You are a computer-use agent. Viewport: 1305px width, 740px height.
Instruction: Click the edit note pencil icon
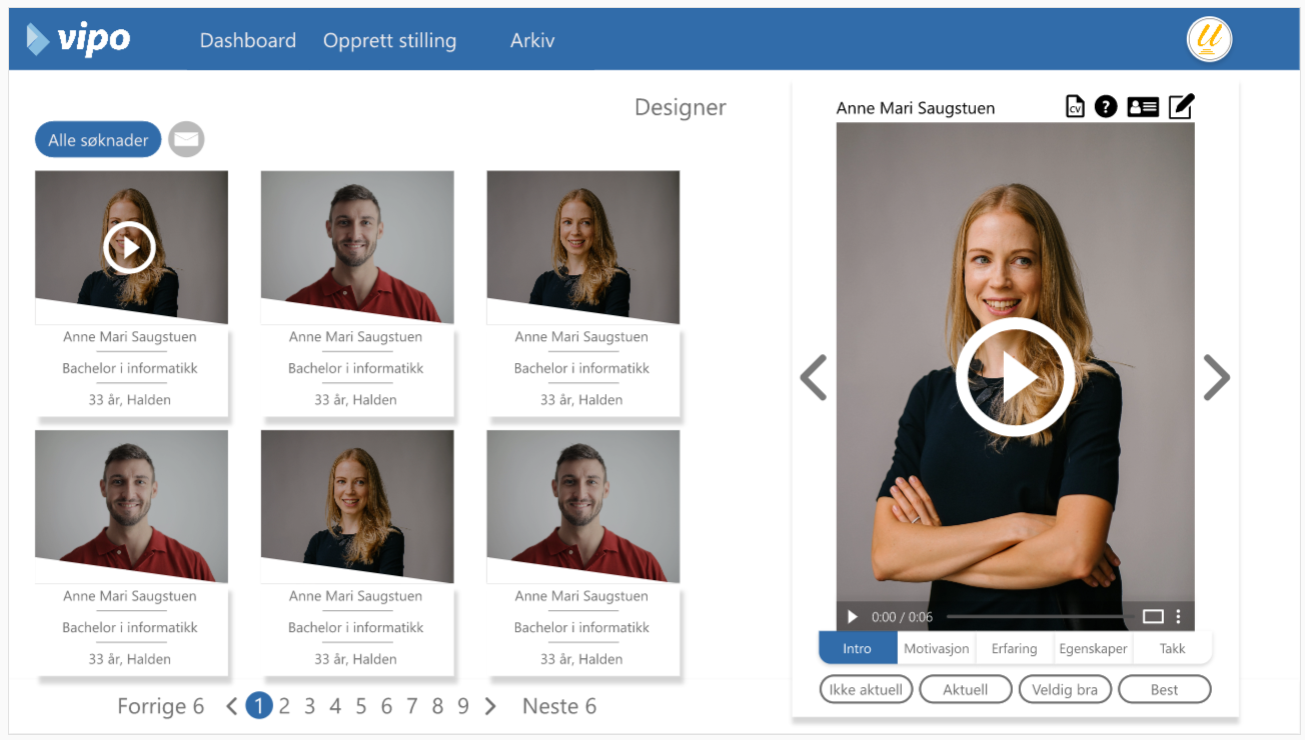[1181, 106]
